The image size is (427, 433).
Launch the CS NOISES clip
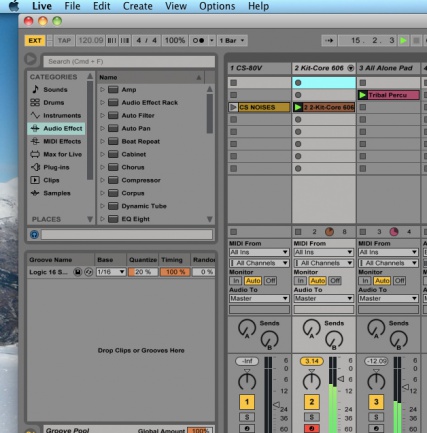[x=233, y=107]
